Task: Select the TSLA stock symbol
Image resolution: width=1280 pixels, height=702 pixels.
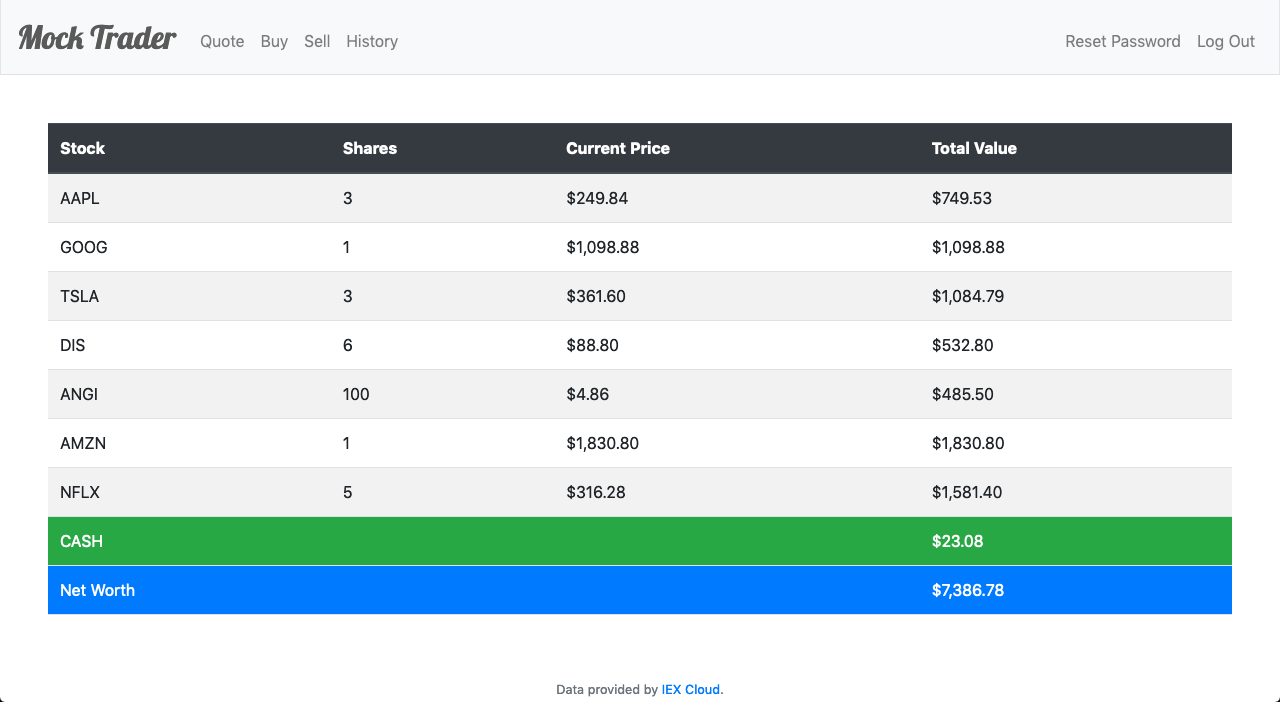Action: click(80, 296)
